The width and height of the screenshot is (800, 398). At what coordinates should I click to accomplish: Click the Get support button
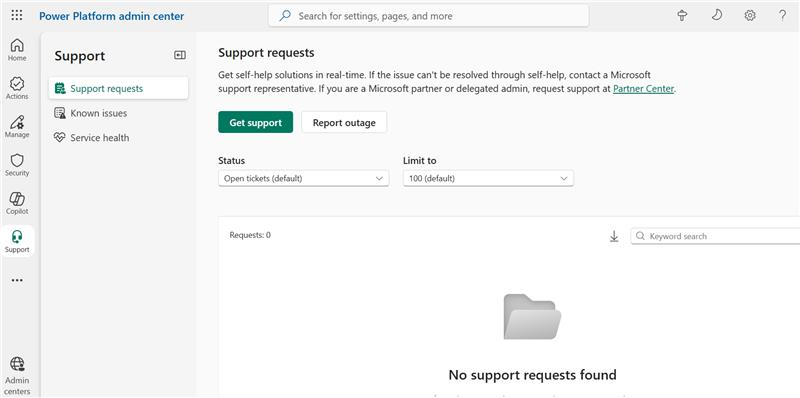[256, 122]
